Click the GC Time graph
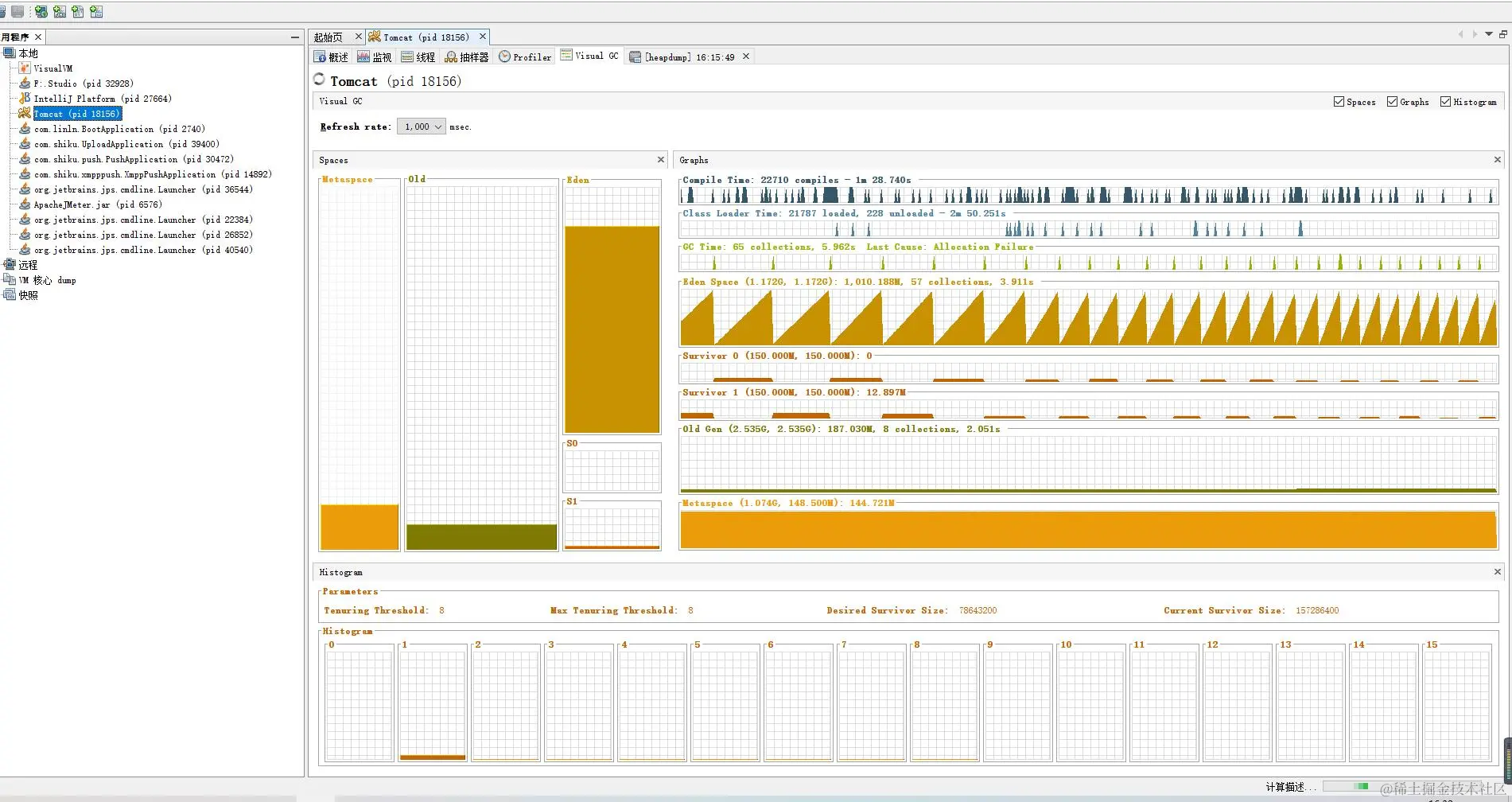The height and width of the screenshot is (802, 1512). [x=1088, y=263]
